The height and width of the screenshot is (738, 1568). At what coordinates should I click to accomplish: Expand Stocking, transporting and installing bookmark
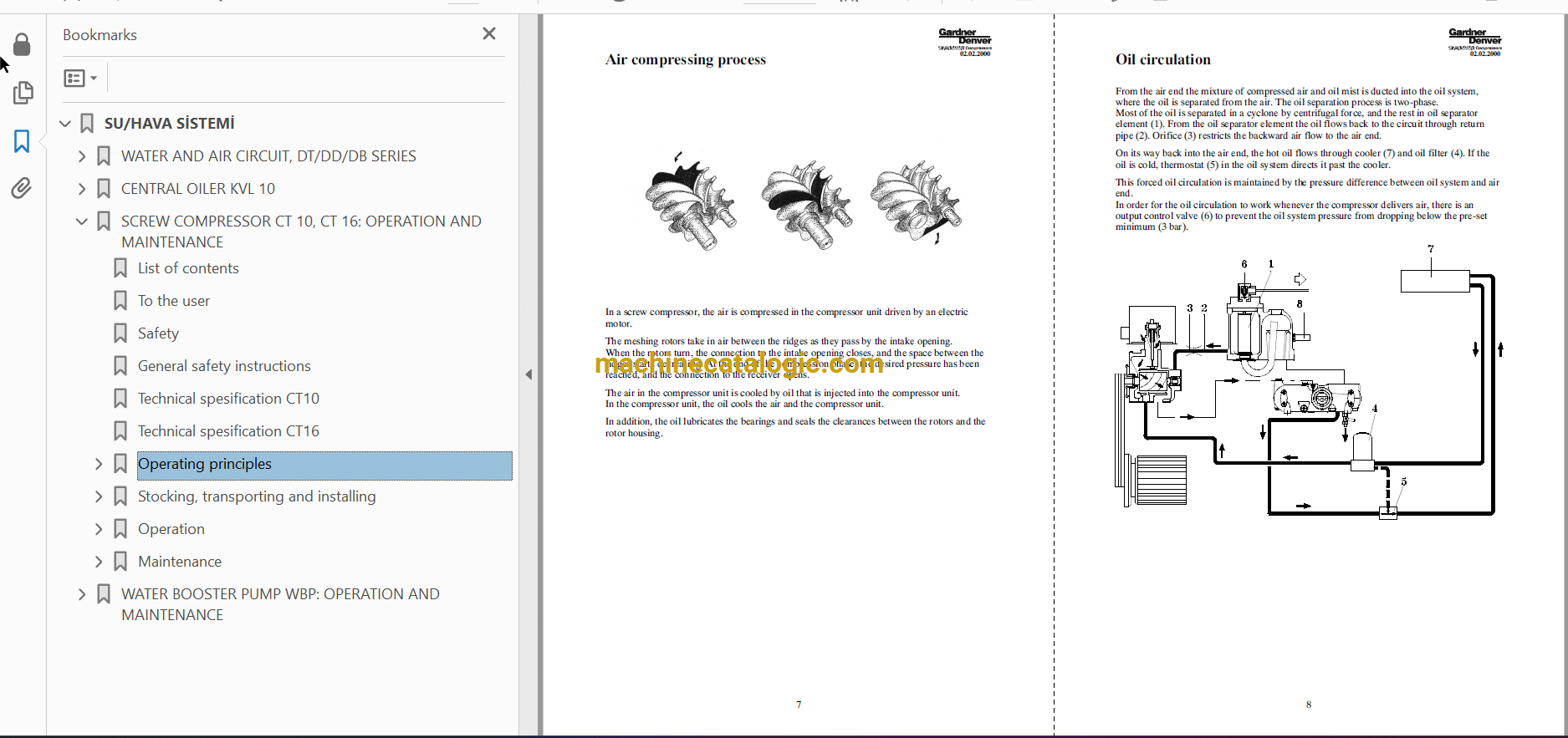coord(99,496)
